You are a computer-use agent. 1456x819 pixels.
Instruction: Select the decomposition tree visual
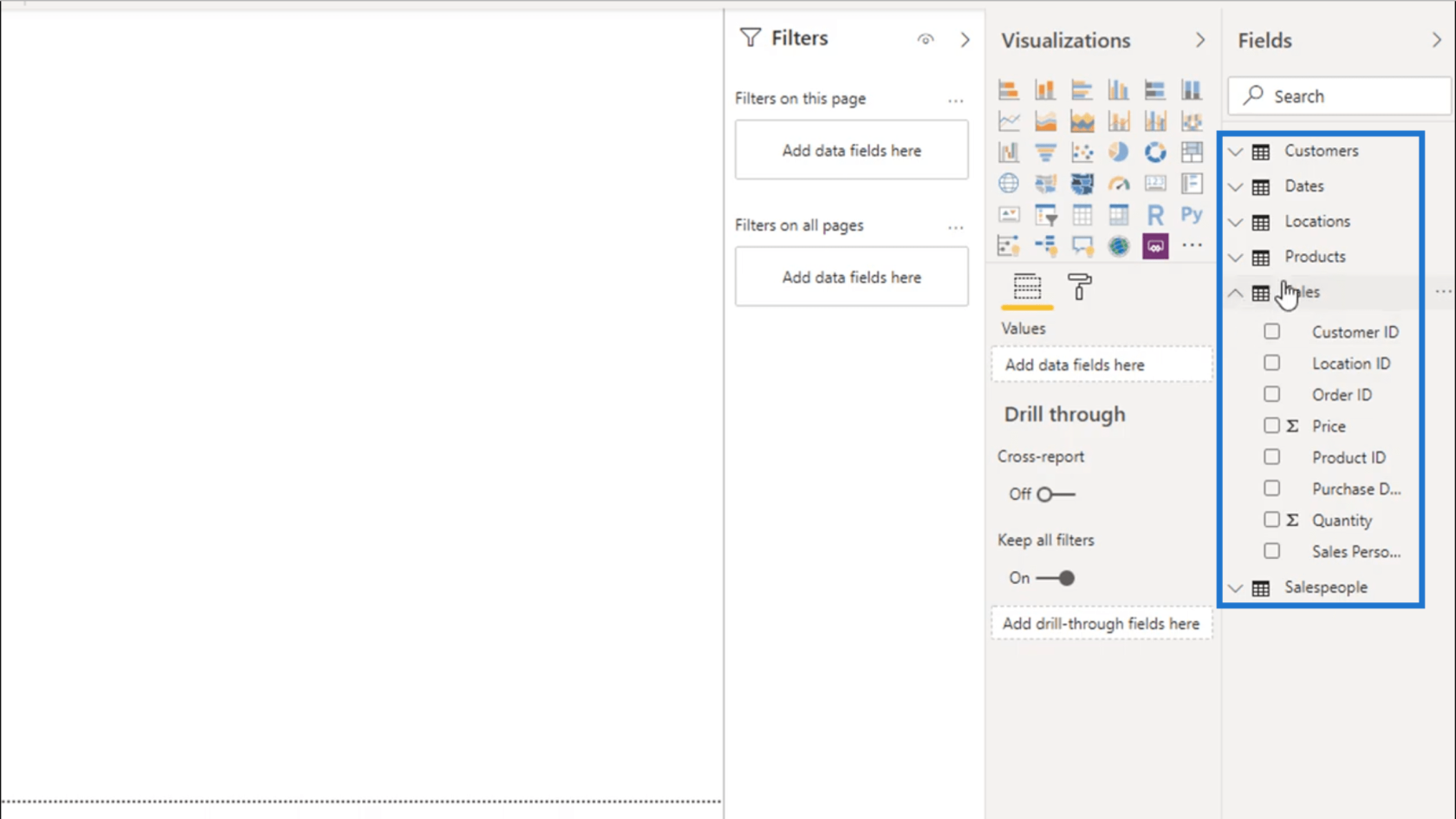click(1045, 246)
